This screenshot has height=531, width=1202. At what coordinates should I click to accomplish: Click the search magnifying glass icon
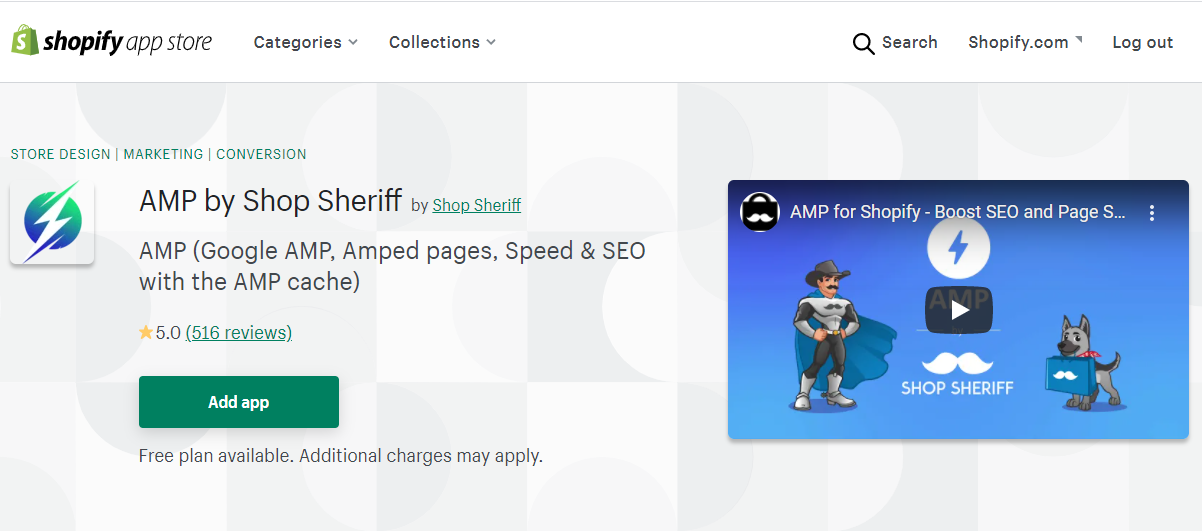863,43
